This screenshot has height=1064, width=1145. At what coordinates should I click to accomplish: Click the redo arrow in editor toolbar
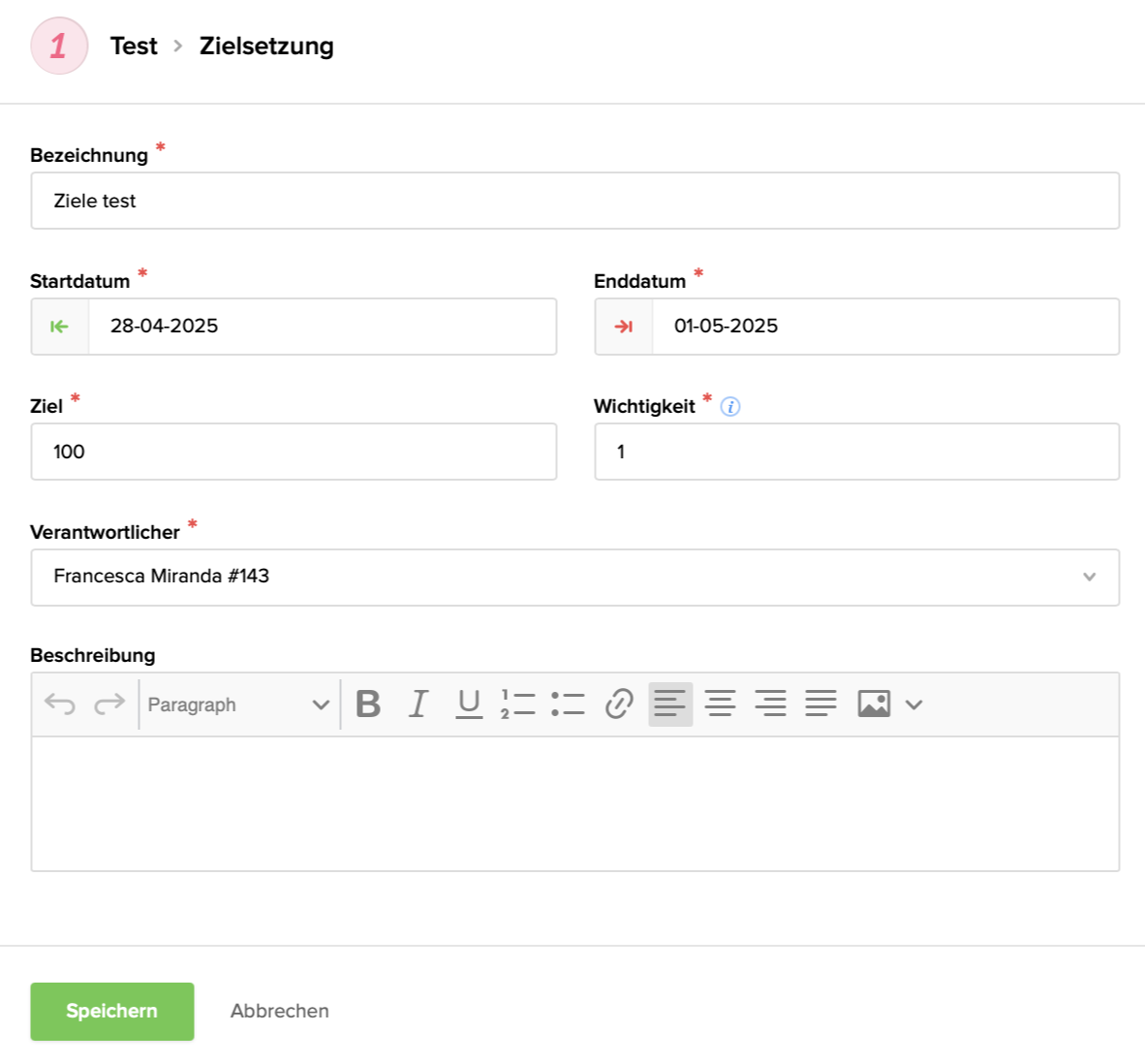pyautogui.click(x=109, y=704)
